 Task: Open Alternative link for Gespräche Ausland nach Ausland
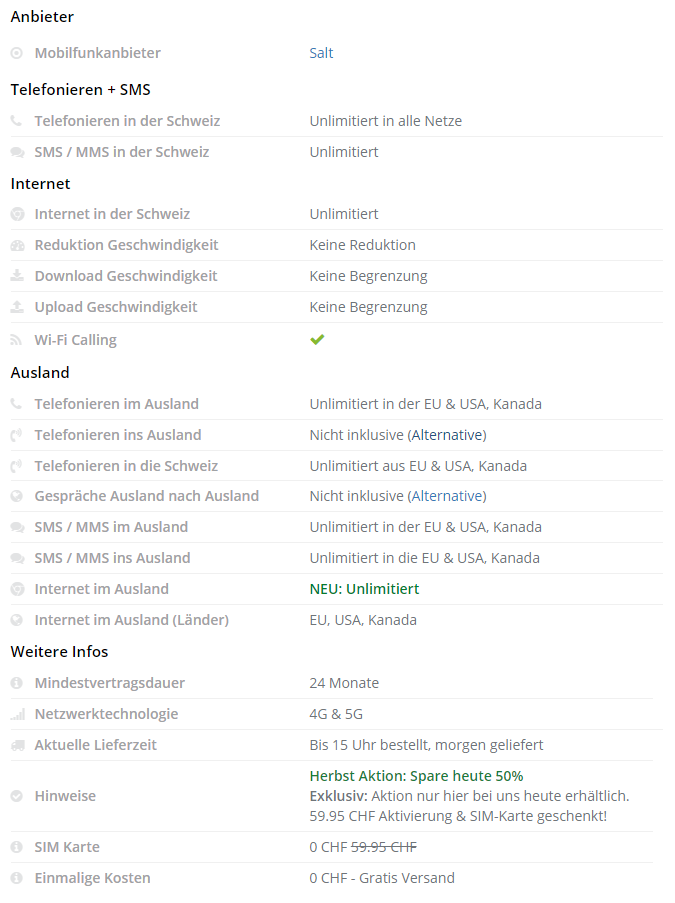coord(447,496)
